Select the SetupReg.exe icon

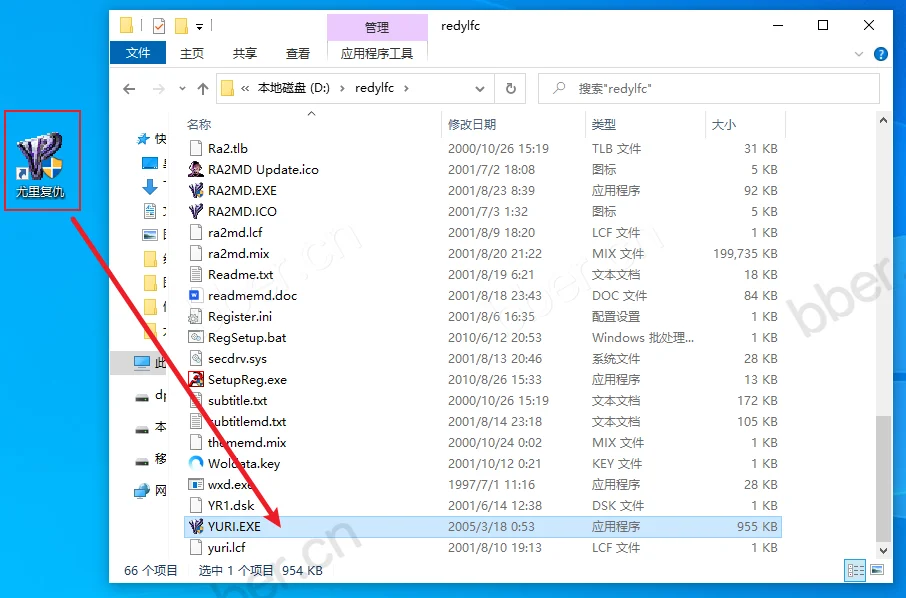pyautogui.click(x=196, y=380)
